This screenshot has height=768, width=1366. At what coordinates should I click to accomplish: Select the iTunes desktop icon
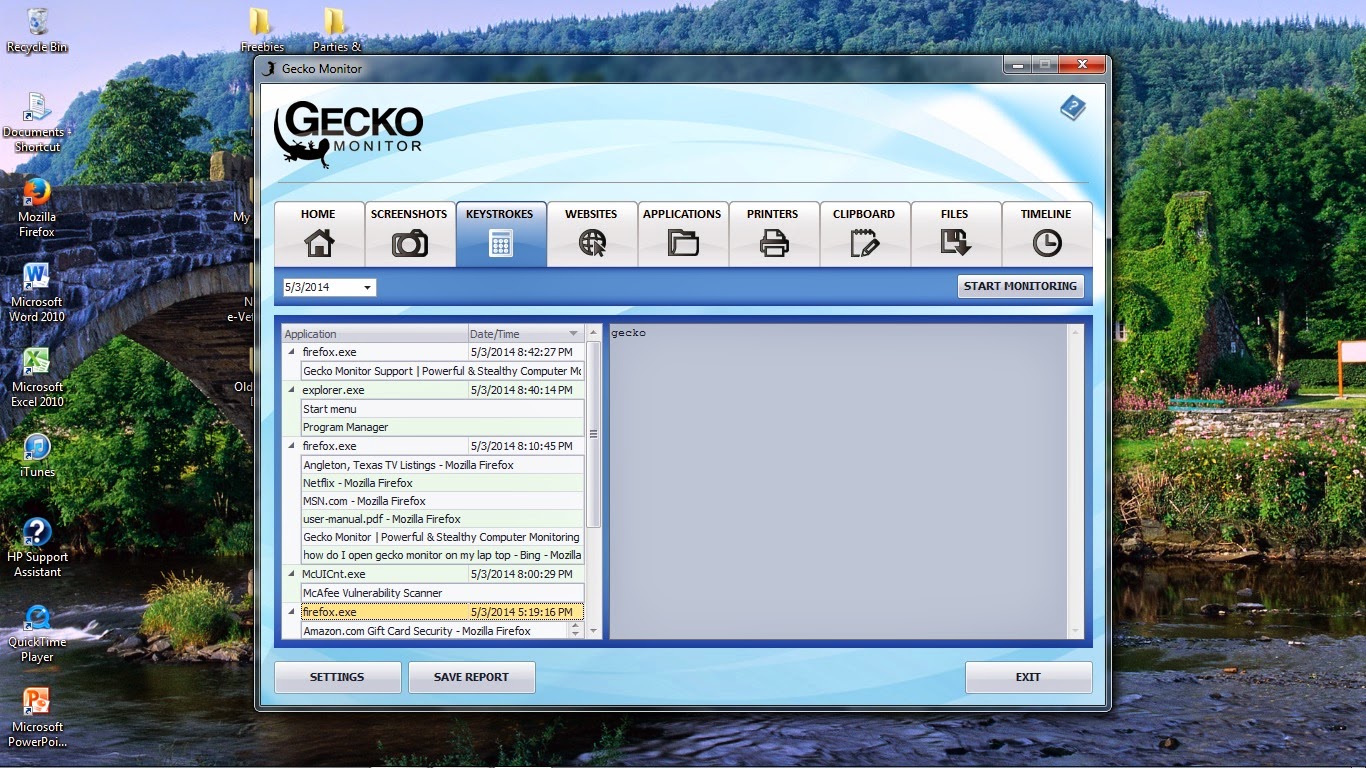[x=37, y=455]
